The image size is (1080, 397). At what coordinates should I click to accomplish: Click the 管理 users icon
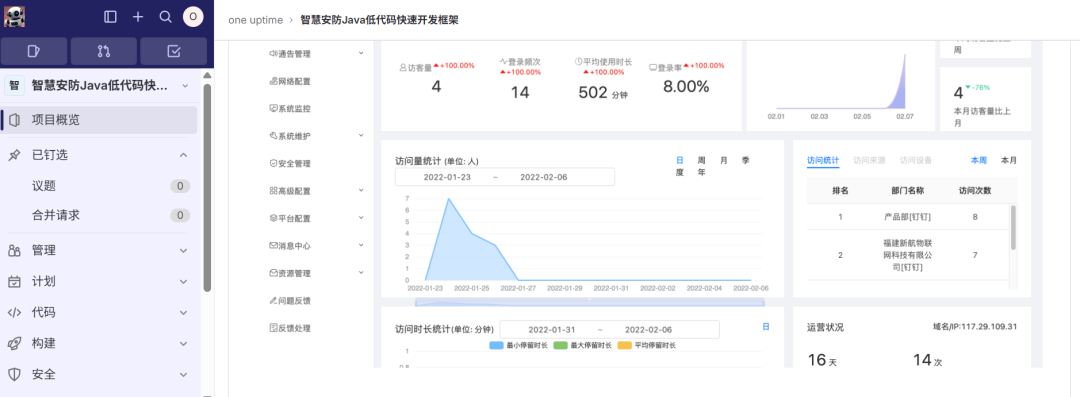pyautogui.click(x=14, y=251)
